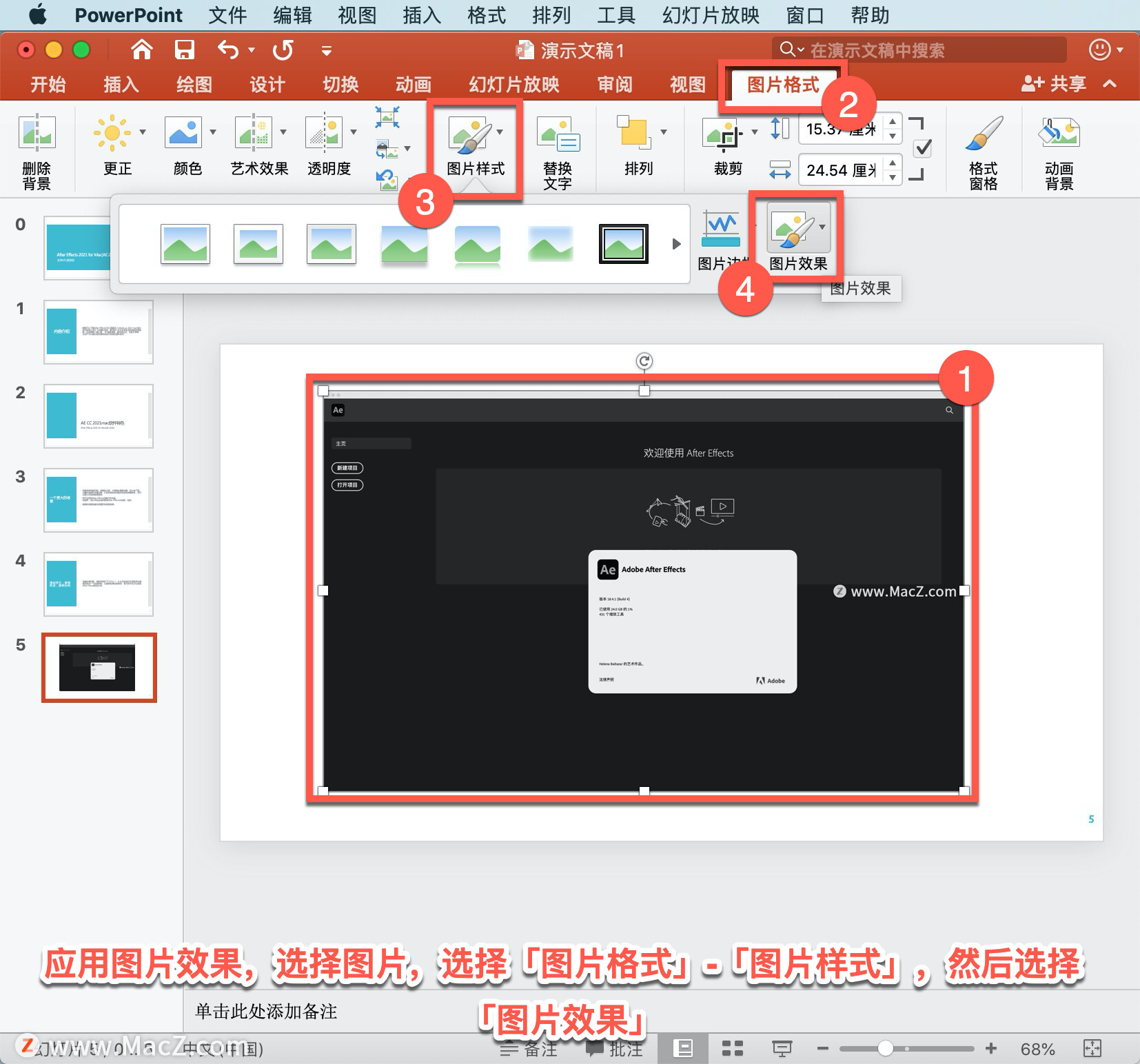Click the Crop (裁剪) icon
The image size is (1140, 1064).
(723, 134)
